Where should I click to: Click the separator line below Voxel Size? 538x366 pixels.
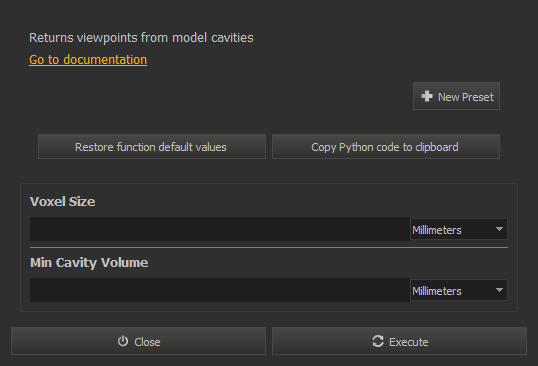tap(269, 247)
